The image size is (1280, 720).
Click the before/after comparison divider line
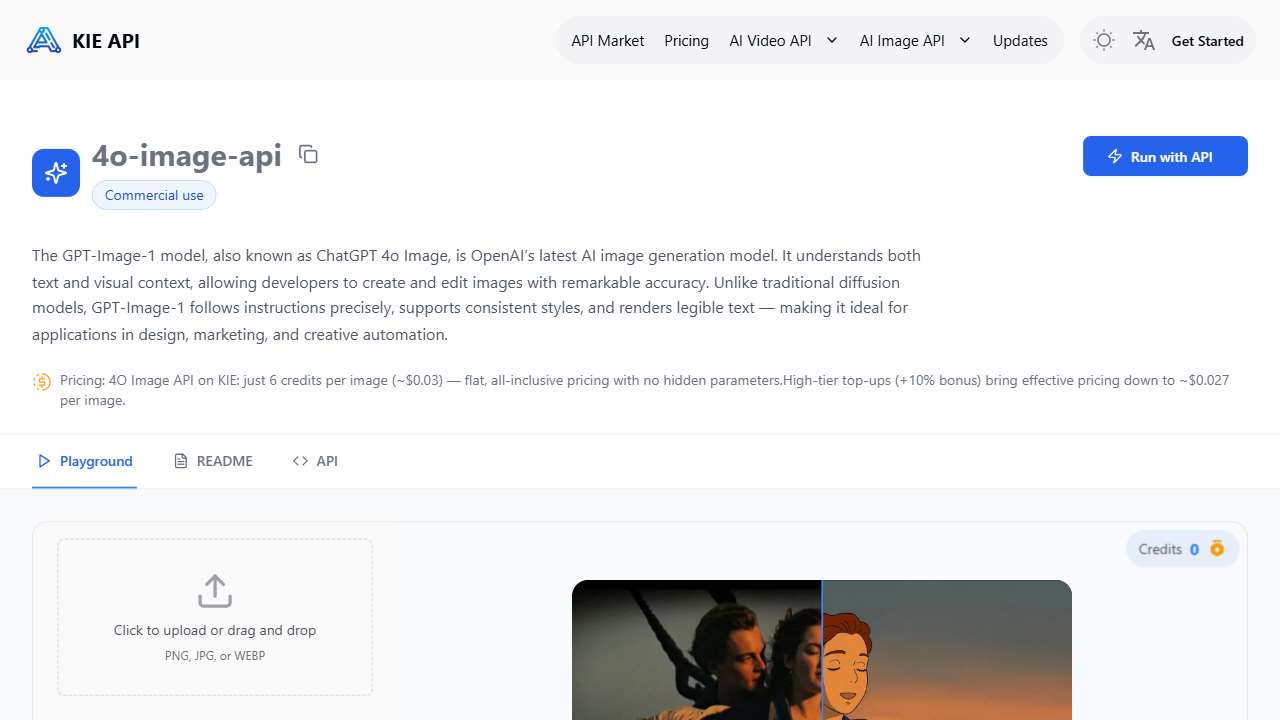(x=822, y=650)
